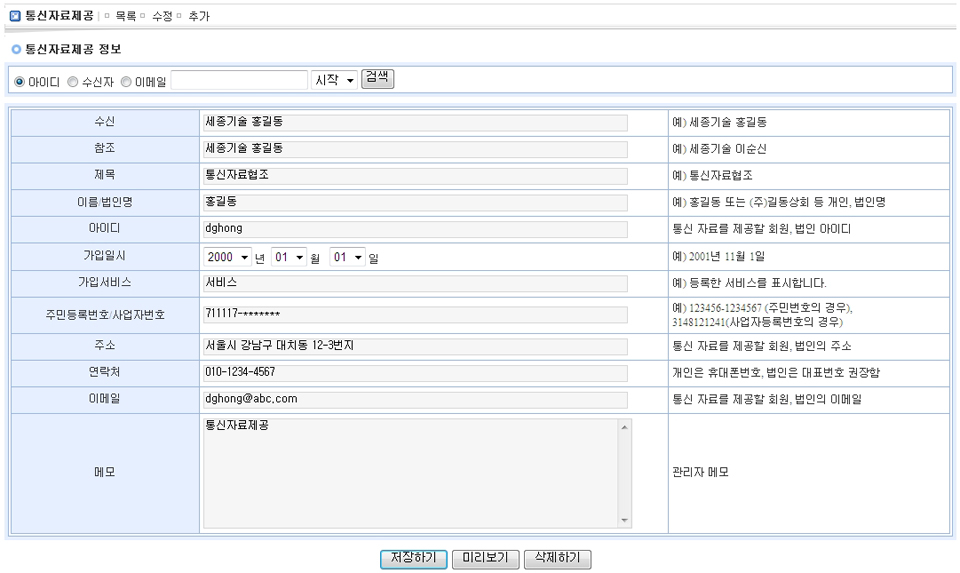This screenshot has height=573, width=960.
Task: Open the 목록 menu item
Action: click(x=125, y=16)
